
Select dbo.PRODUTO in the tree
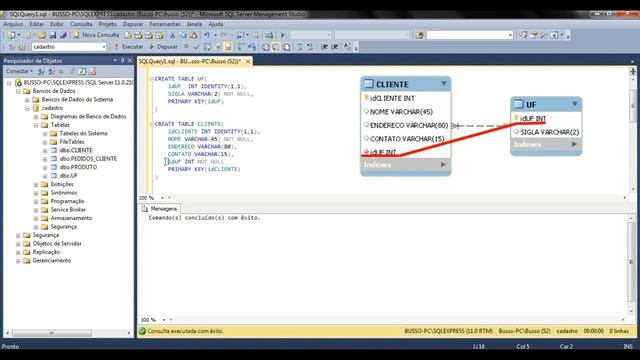point(78,167)
